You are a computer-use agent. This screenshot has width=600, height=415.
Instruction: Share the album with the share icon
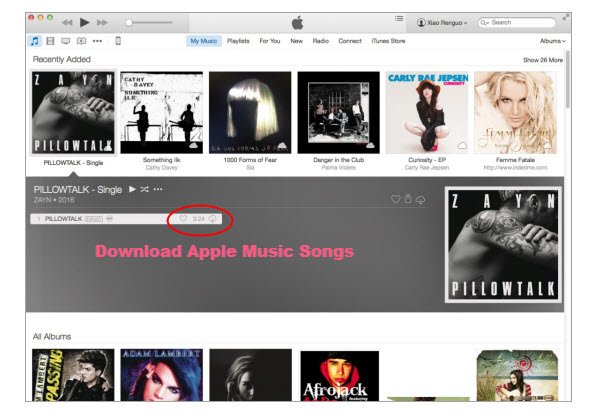(408, 199)
